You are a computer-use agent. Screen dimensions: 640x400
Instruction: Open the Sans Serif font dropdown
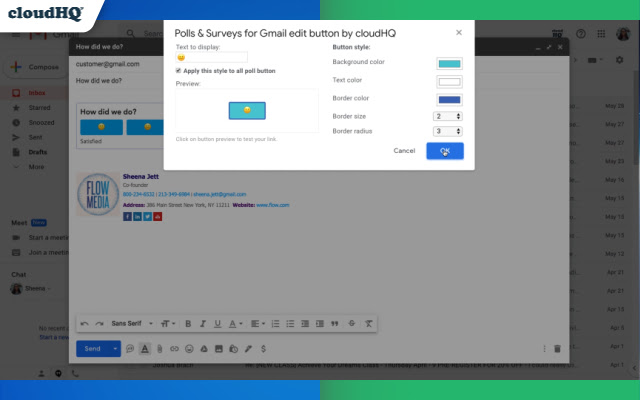[131, 324]
